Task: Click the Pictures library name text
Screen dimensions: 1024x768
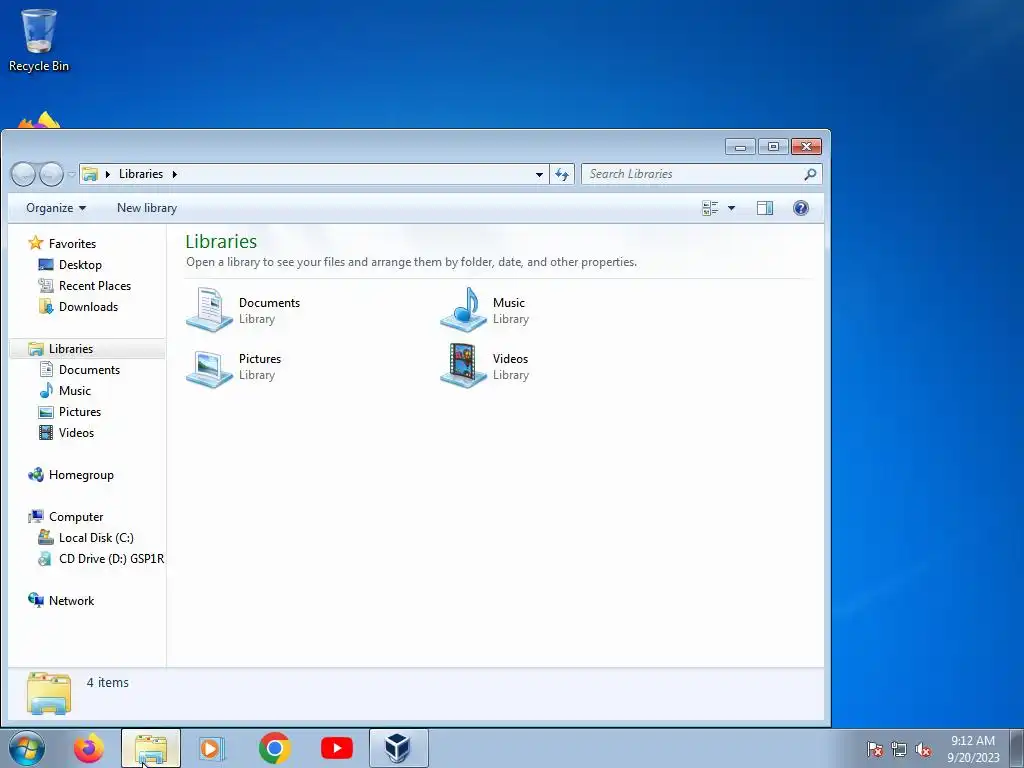Action: 260,359
